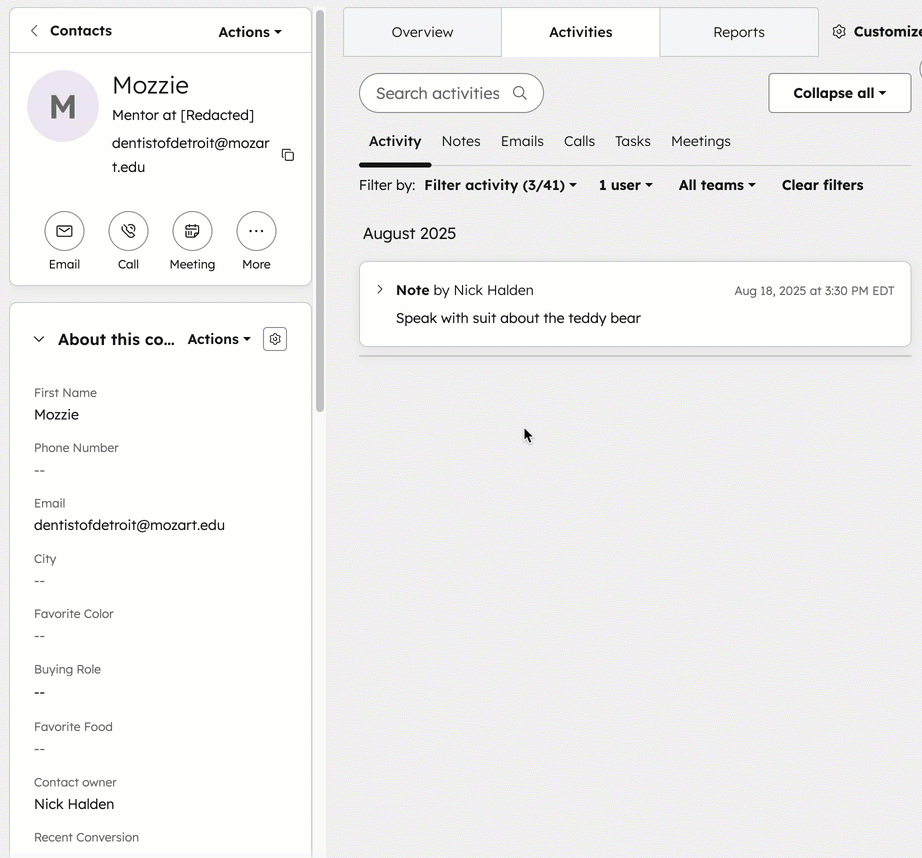Open the Meetings sub-tab
The image size is (922, 858).
click(701, 141)
